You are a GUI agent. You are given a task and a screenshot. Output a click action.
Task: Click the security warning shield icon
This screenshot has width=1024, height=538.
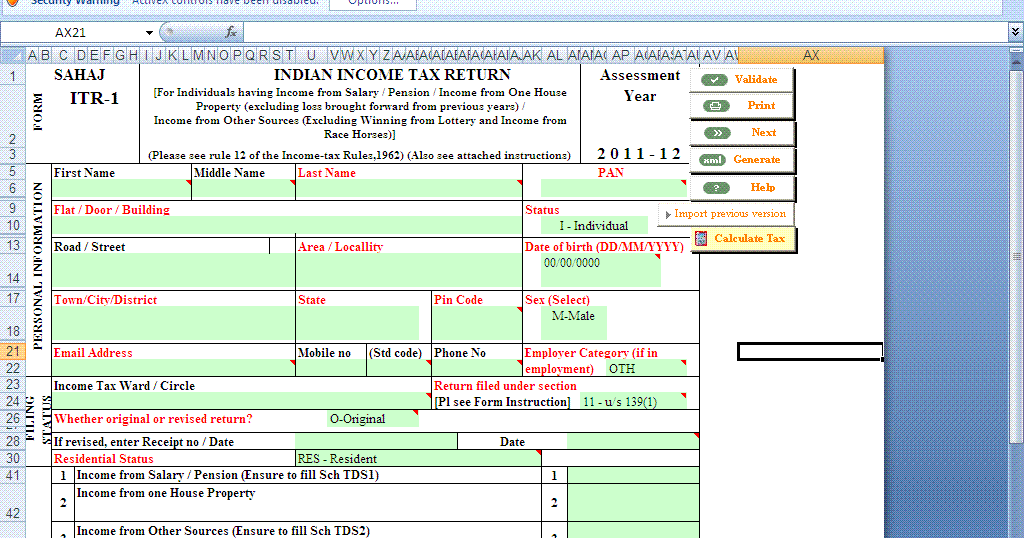[12, 3]
